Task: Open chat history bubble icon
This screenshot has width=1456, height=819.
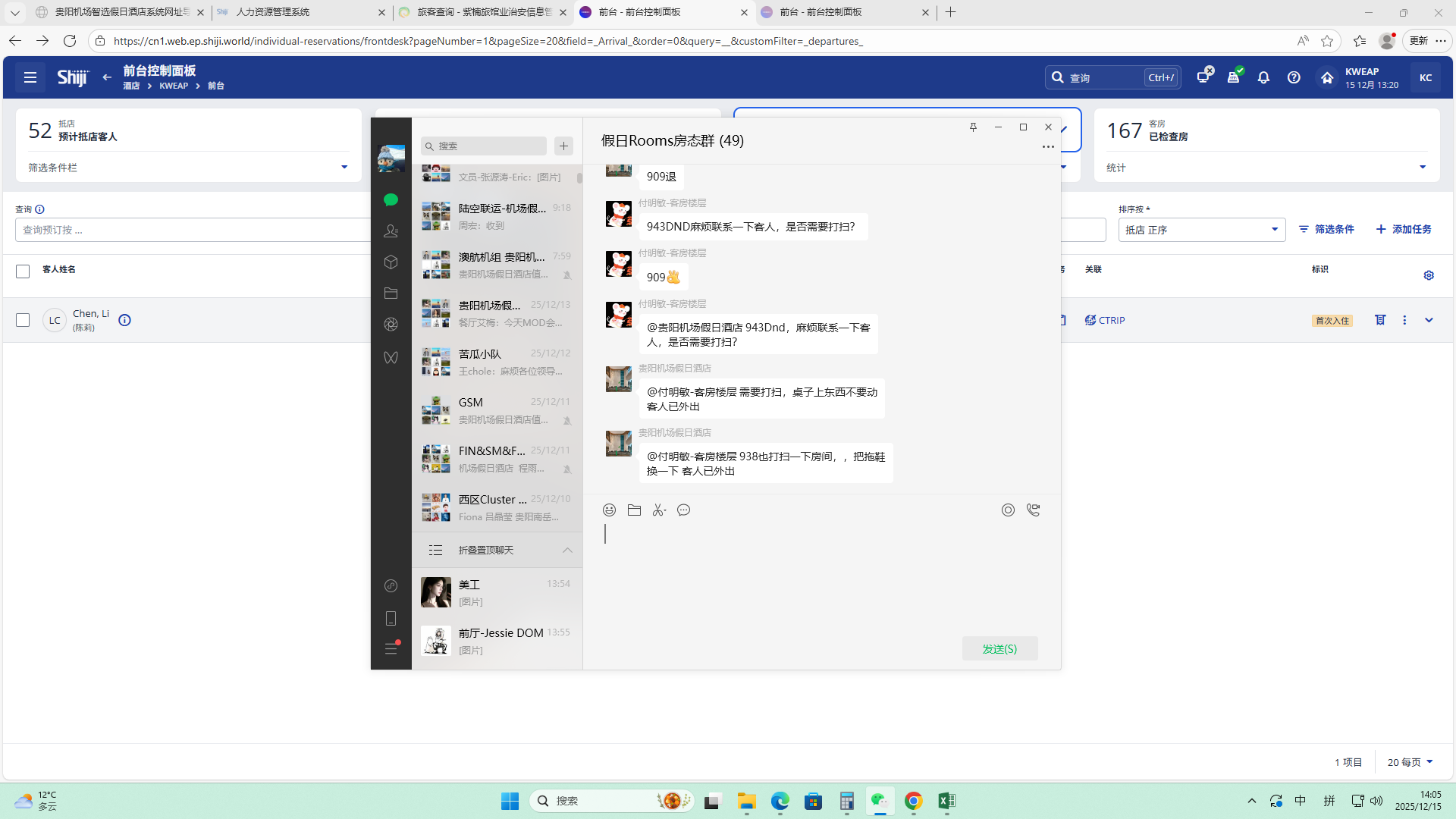Action: (683, 510)
